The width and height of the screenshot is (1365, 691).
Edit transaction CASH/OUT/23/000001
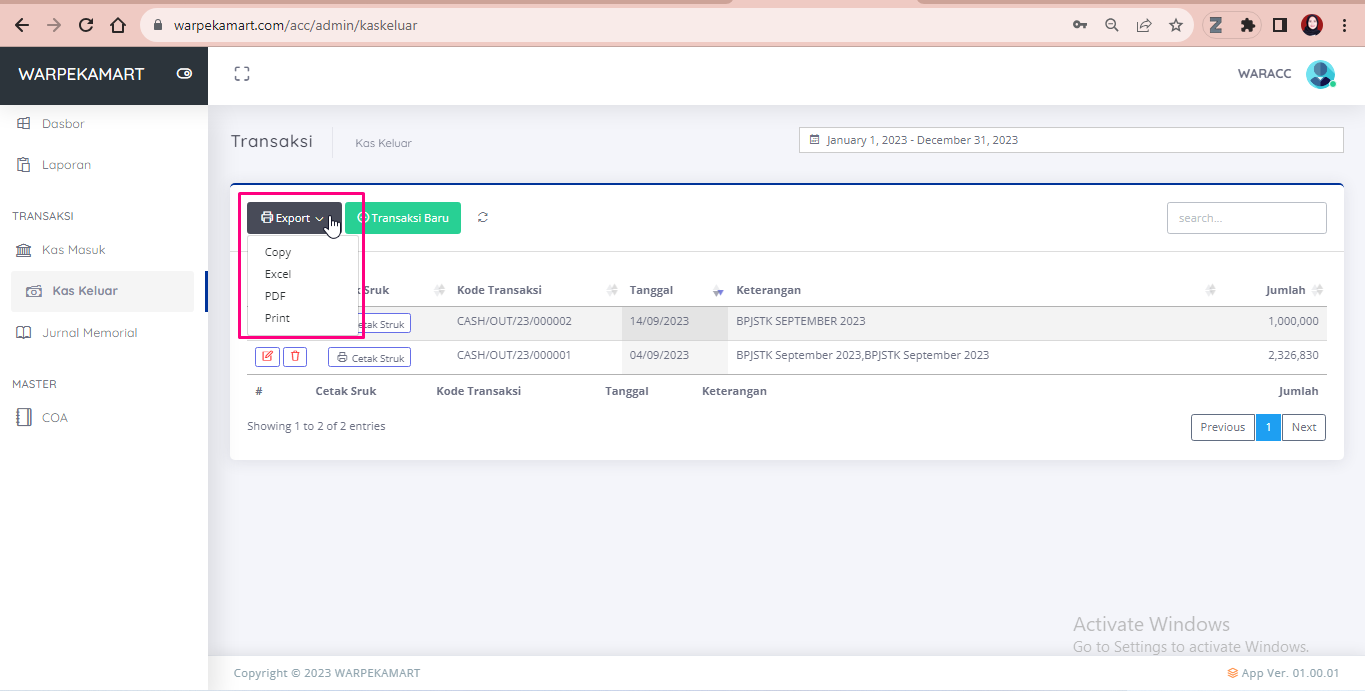coord(267,357)
